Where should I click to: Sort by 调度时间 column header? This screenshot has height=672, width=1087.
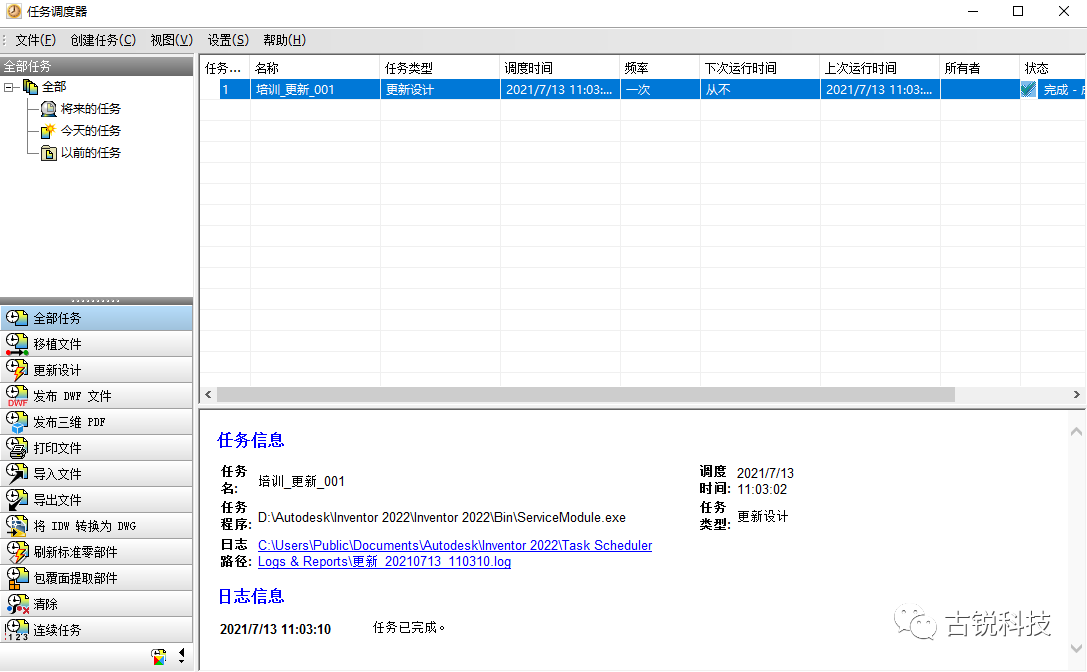point(560,68)
